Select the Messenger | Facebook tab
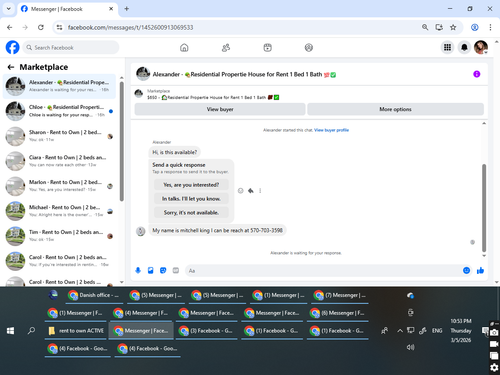This screenshot has height=375, width=500. tap(67, 9)
